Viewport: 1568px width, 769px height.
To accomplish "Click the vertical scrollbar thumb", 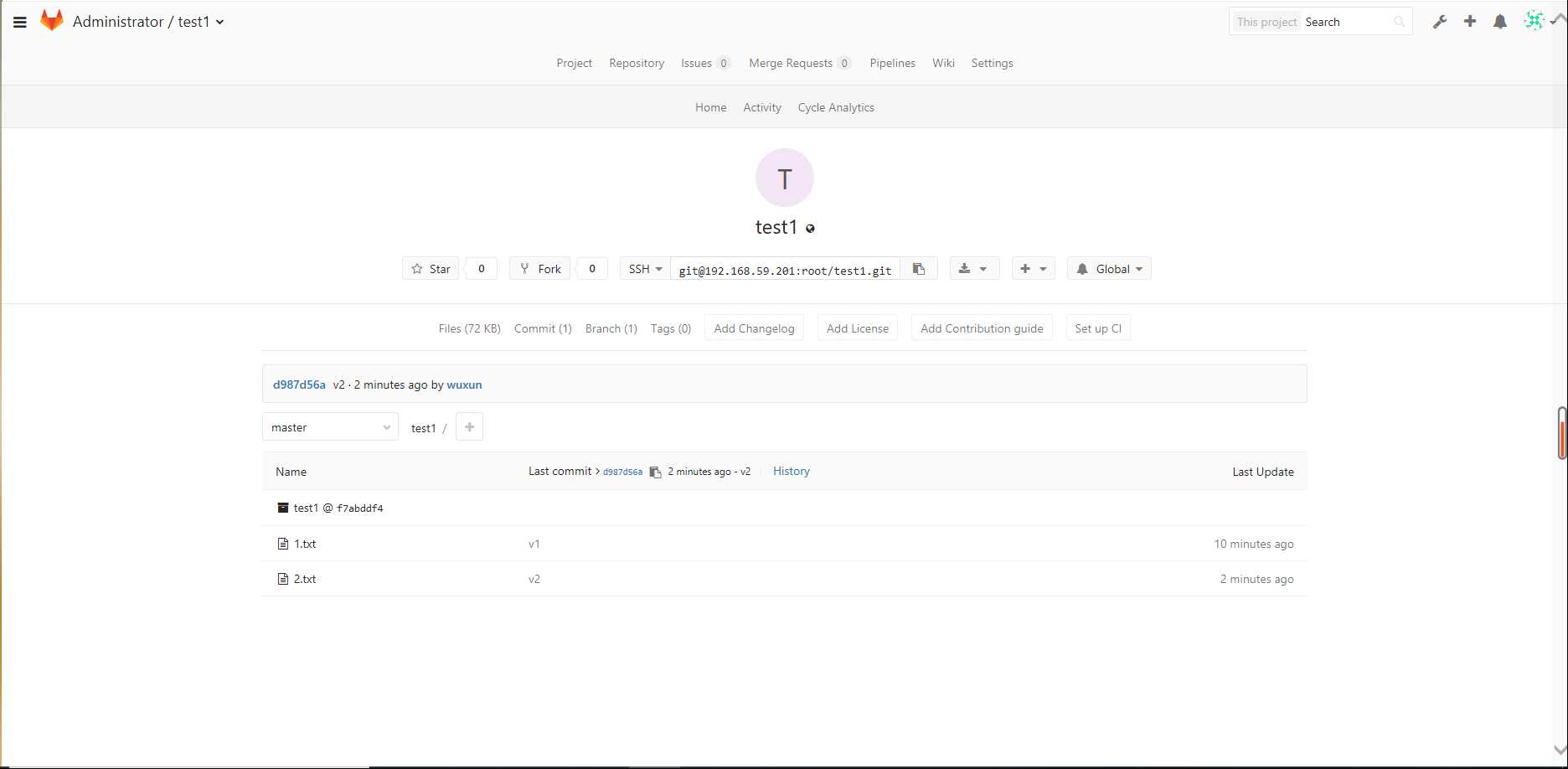I will coord(1561,433).
